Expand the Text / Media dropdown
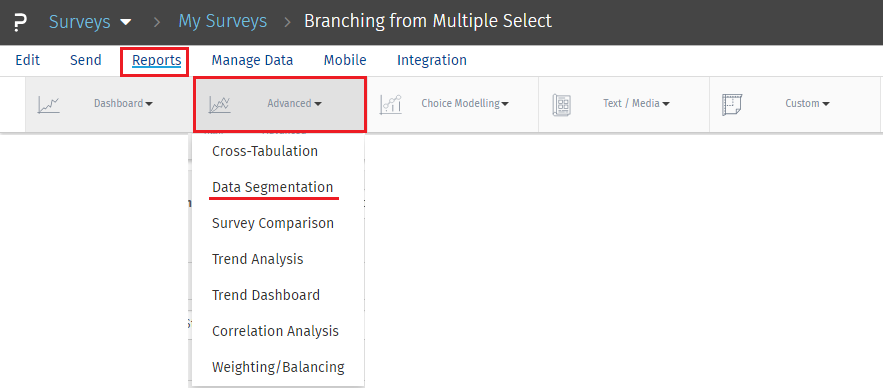The height and width of the screenshot is (390, 883). click(636, 104)
